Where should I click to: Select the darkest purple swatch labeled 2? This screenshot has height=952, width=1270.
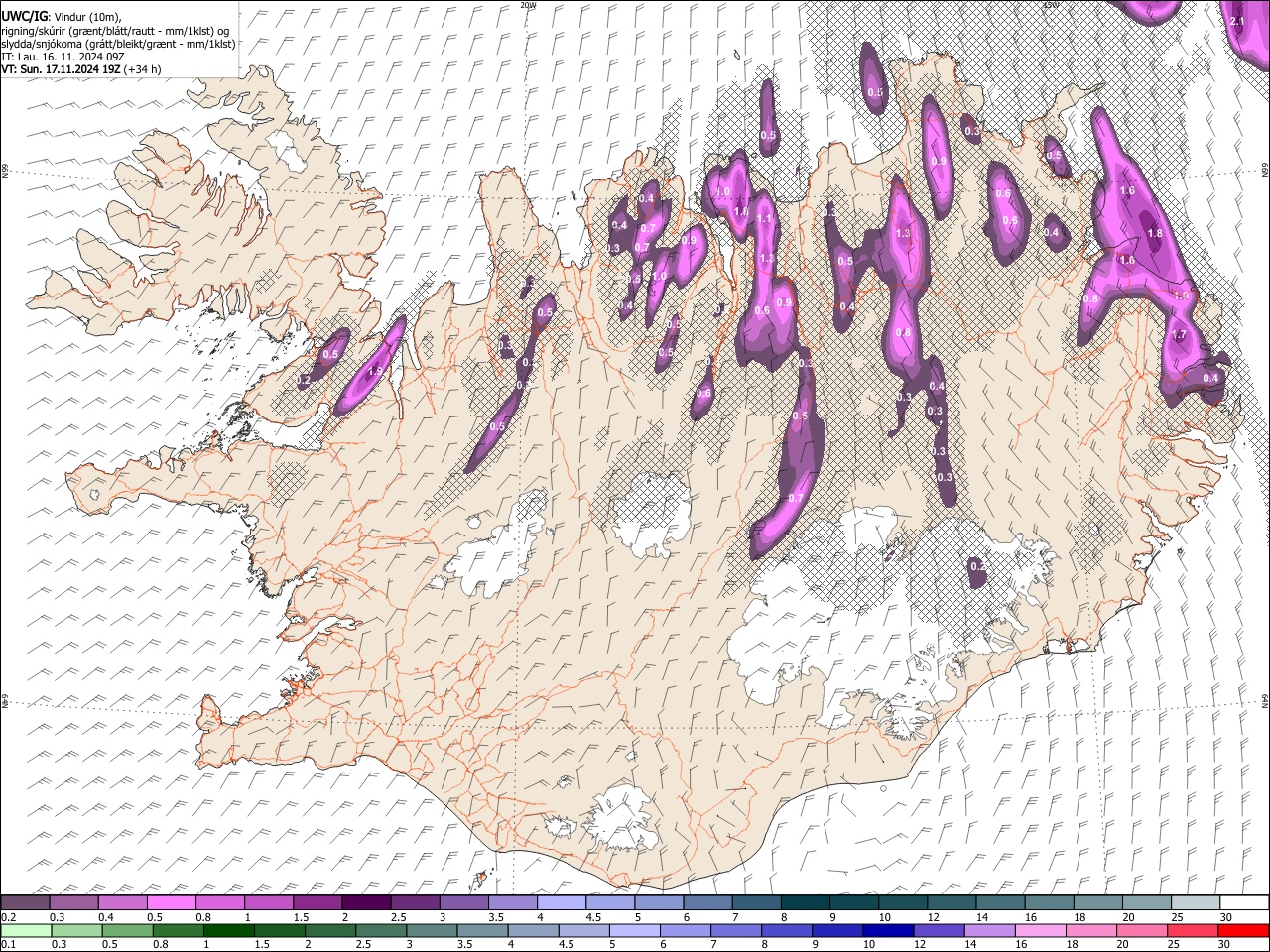coord(366,902)
